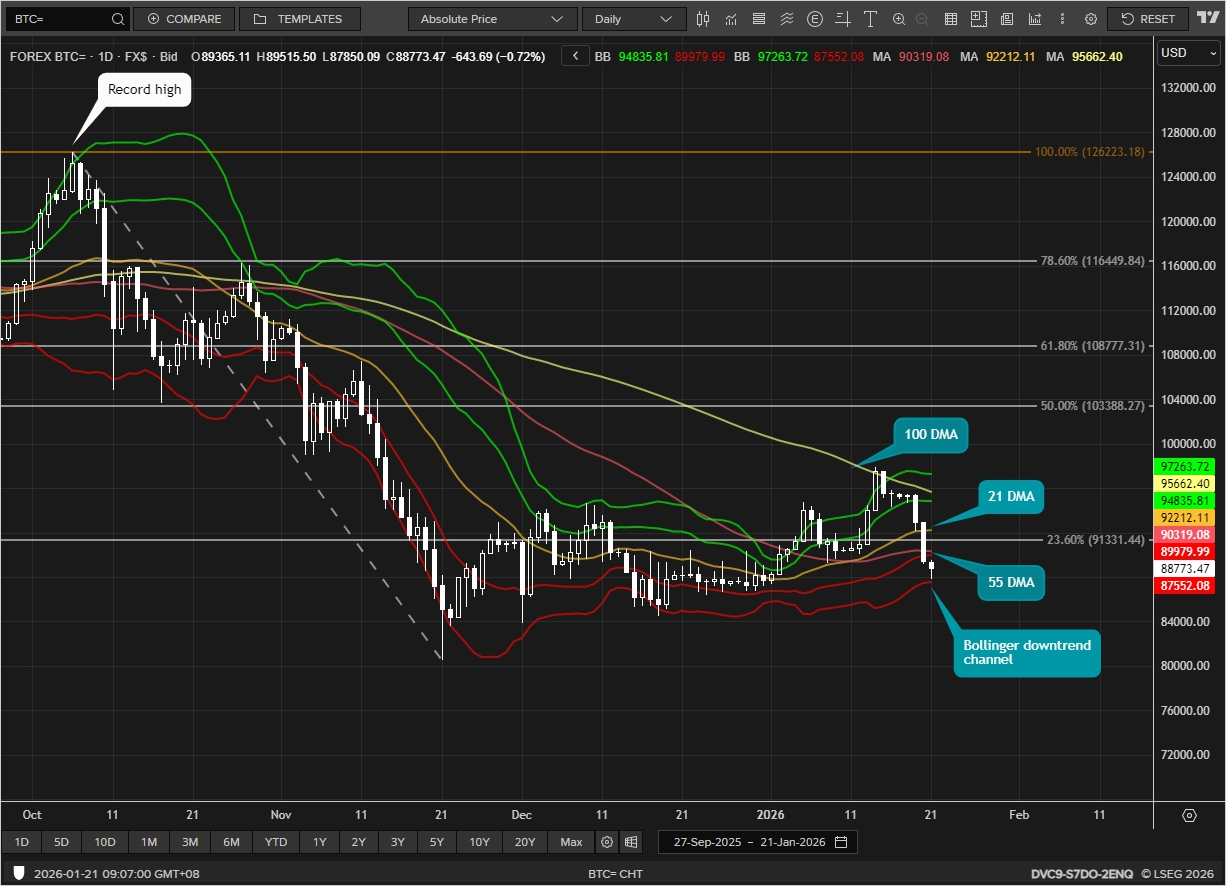The image size is (1226, 886).
Task: Open the indicators and analysis menu
Action: 731,19
